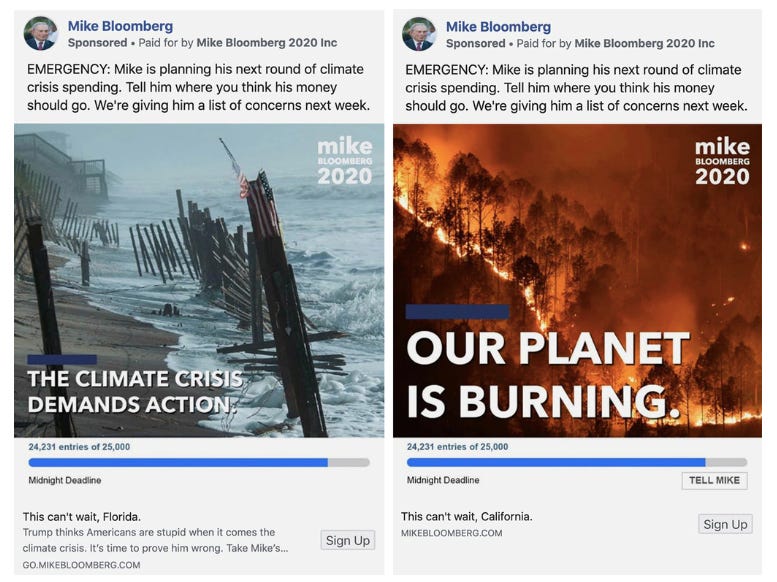Click MIKEBLOOMBERG.COM link in right ad

pyautogui.click(x=452, y=533)
